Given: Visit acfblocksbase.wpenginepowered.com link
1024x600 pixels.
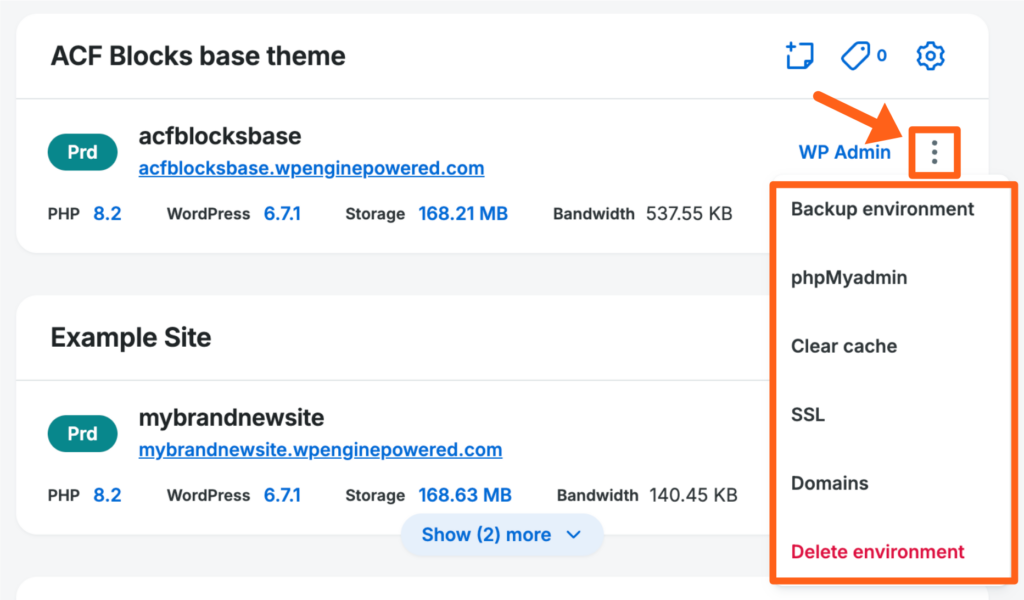Looking at the screenshot, I should click(x=311, y=169).
